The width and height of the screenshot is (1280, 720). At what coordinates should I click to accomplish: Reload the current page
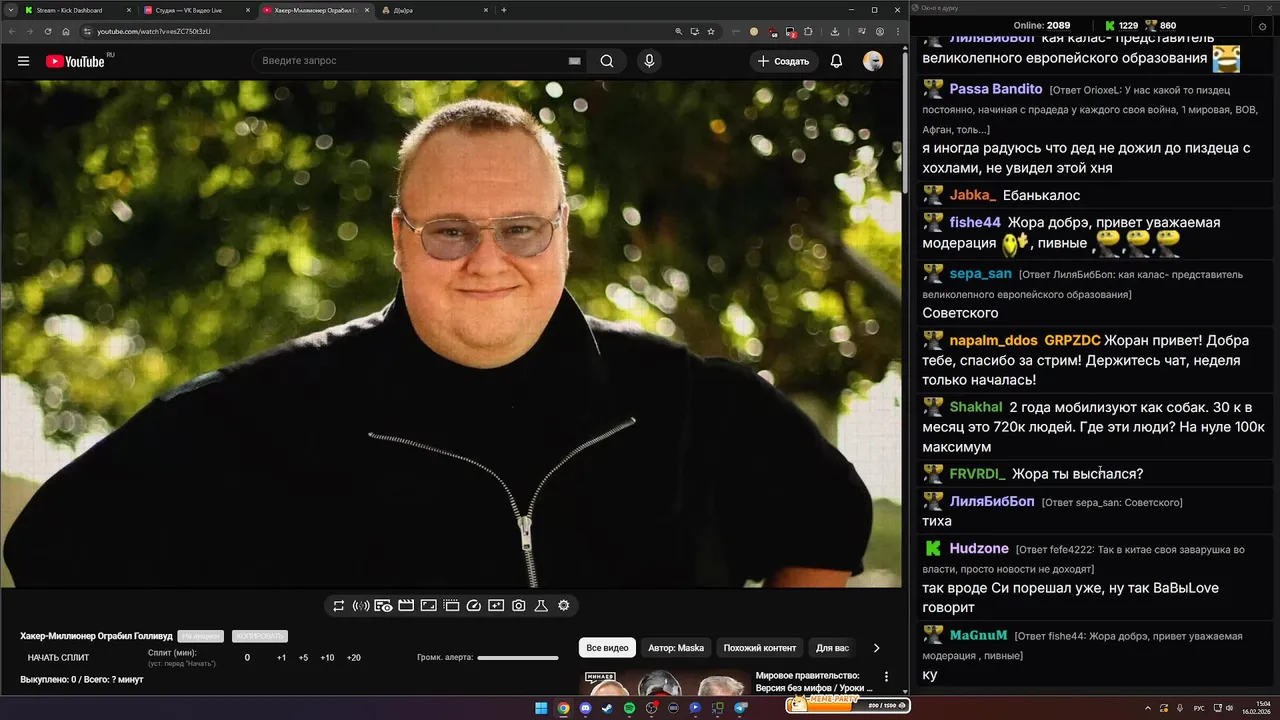coord(48,31)
